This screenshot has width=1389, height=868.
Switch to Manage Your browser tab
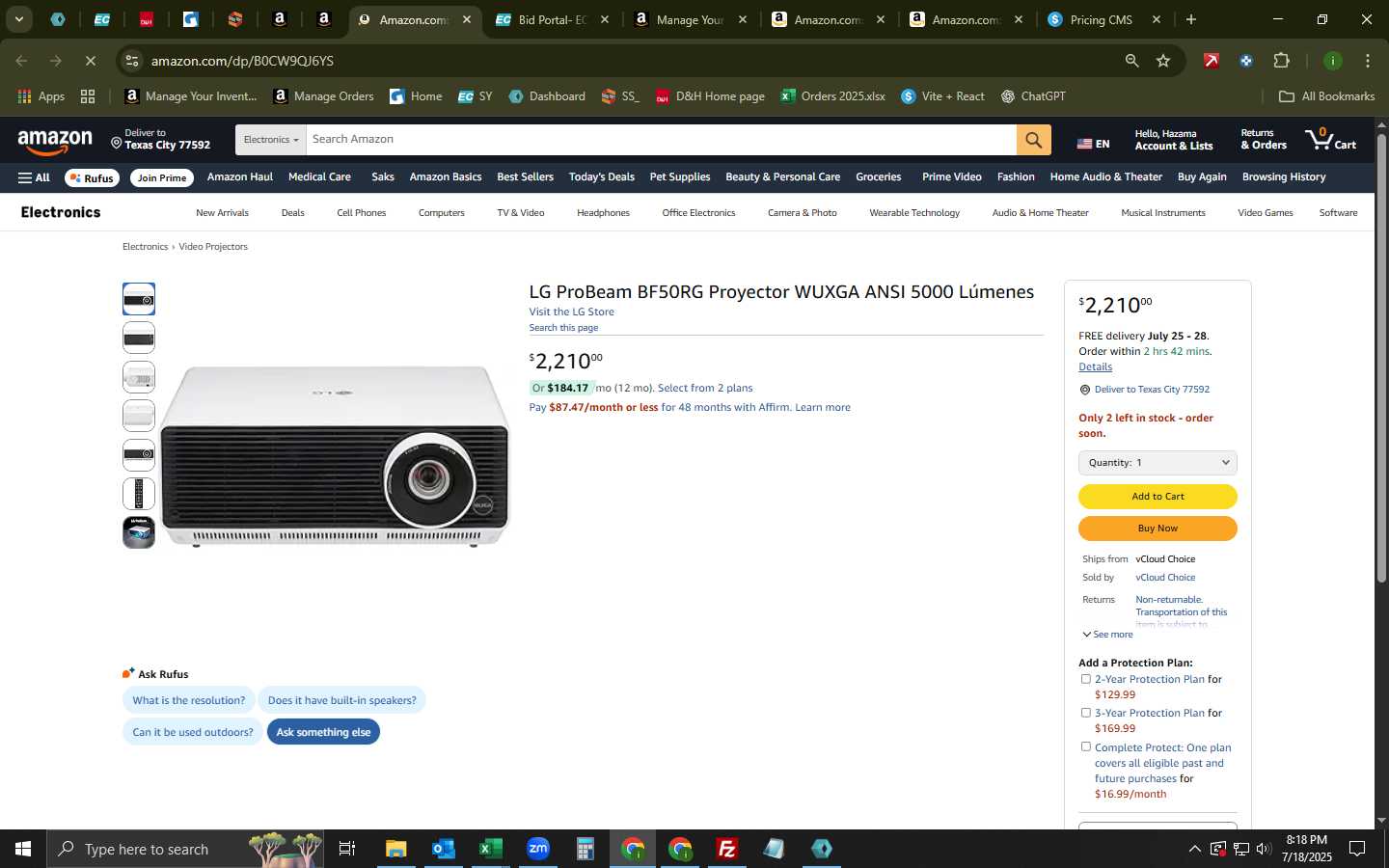pyautogui.click(x=690, y=19)
